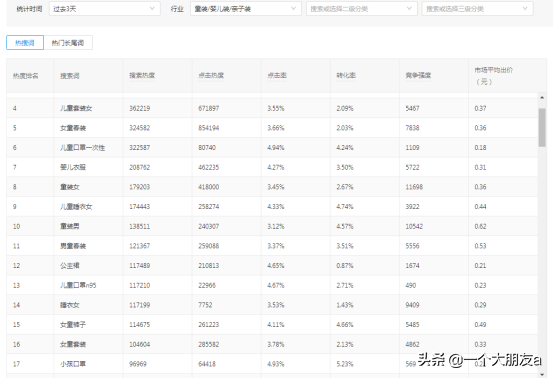Switch to the 热门长尾词 tab
Viewport: 553px width, 378px height.
pyautogui.click(x=68, y=43)
